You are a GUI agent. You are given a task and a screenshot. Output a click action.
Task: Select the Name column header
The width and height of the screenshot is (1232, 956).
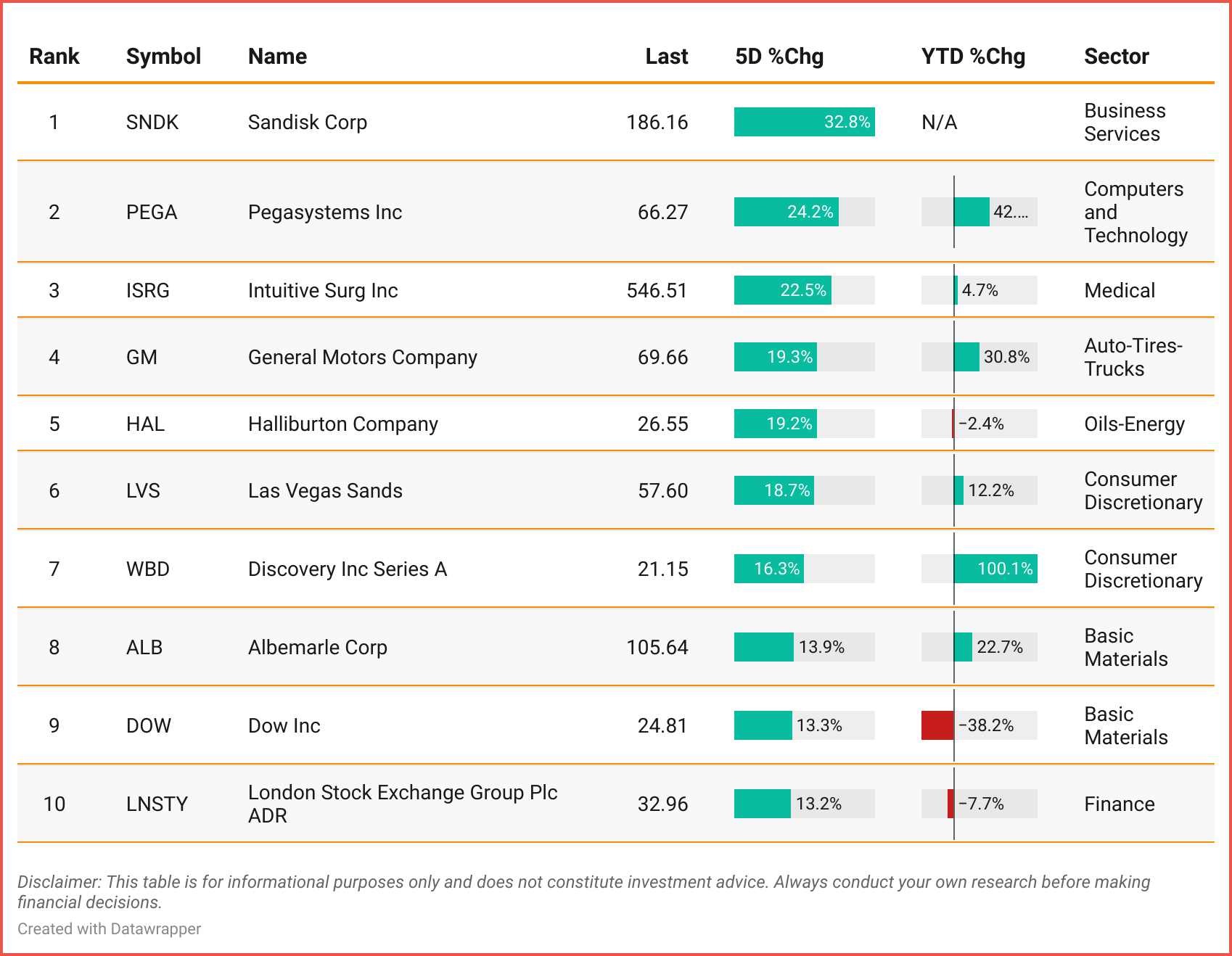[x=277, y=57]
